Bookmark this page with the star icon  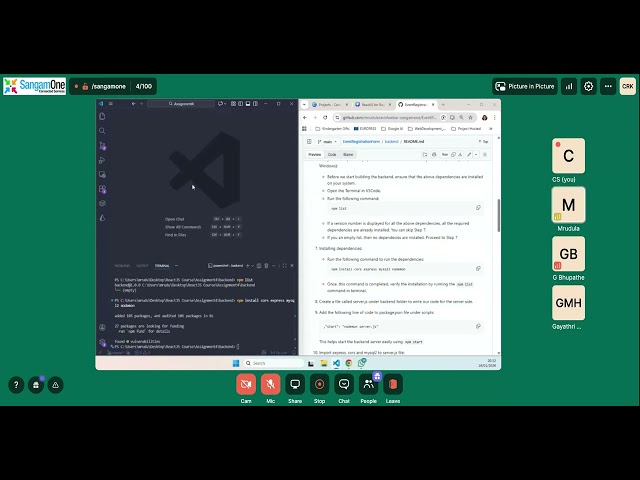(470, 118)
